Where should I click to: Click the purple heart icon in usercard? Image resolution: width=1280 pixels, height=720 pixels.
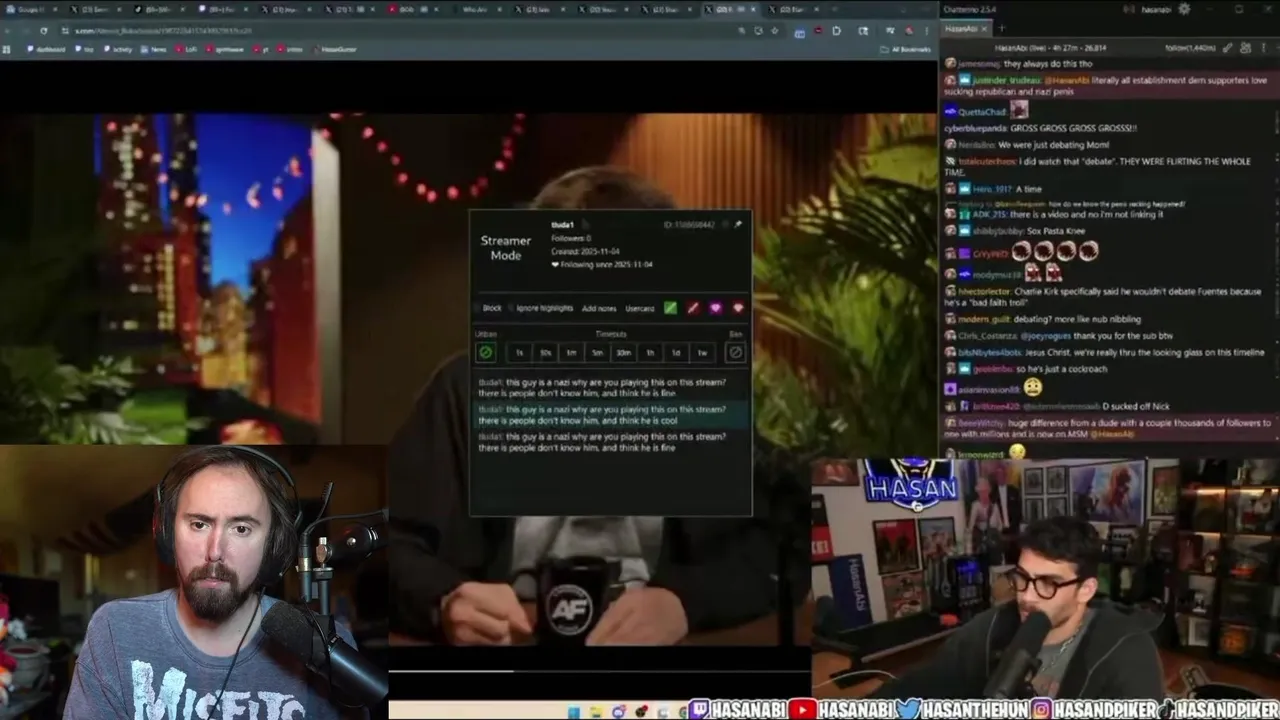click(715, 308)
